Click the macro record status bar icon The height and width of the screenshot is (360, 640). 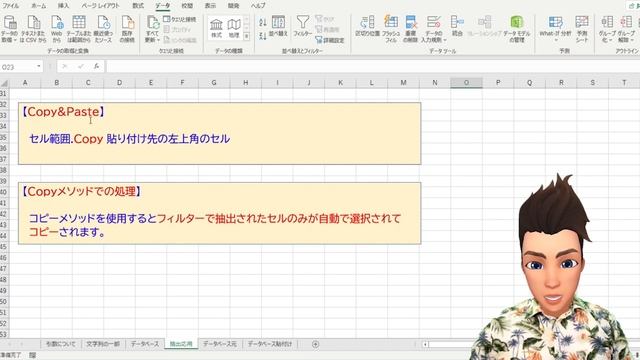[32, 356]
